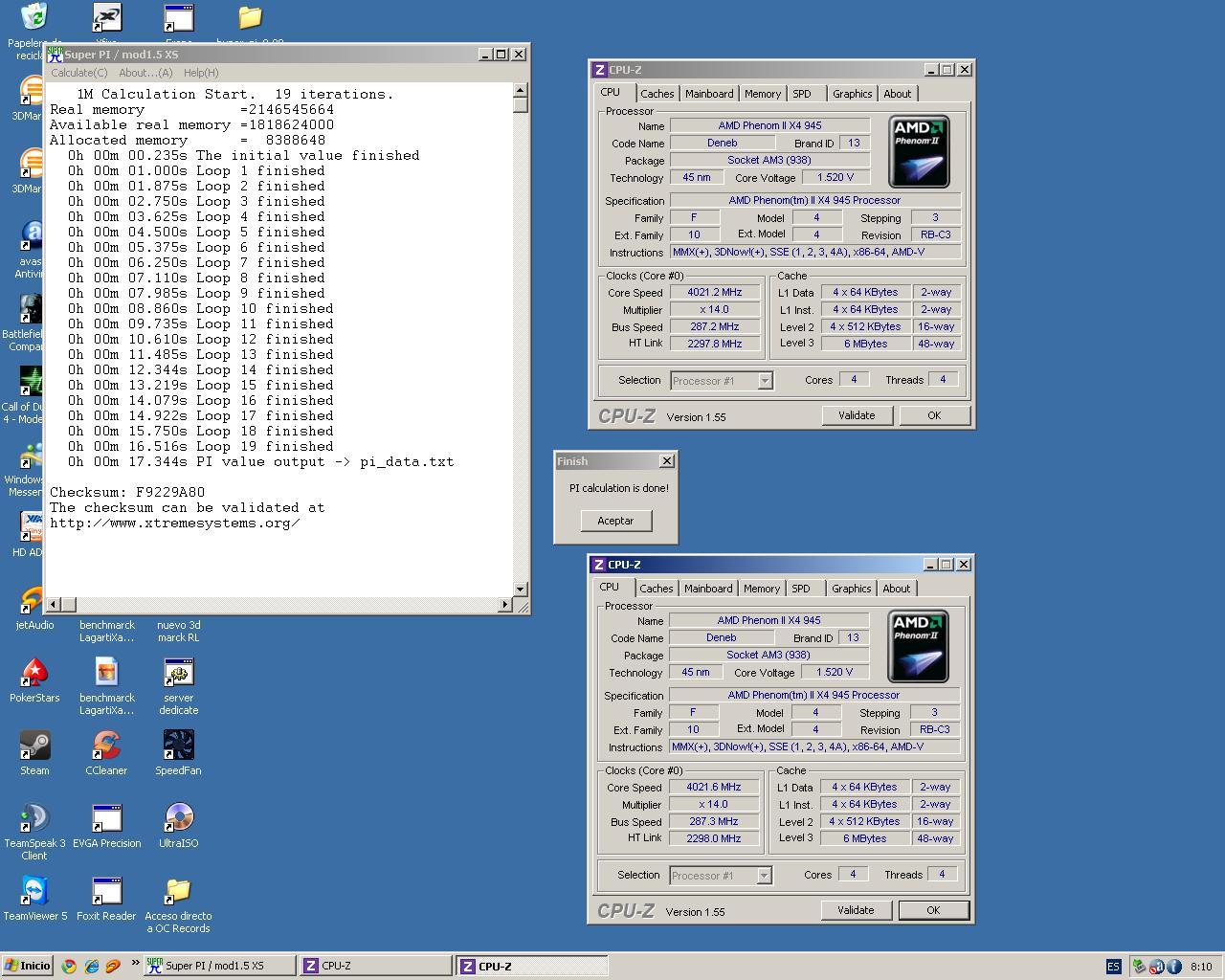The height and width of the screenshot is (980, 1225).
Task: Open the server dedicate desktop shortcut
Action: (179, 673)
